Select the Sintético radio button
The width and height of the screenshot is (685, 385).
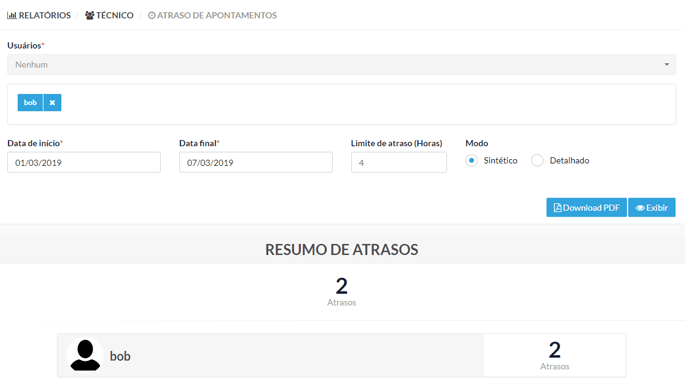pos(471,160)
